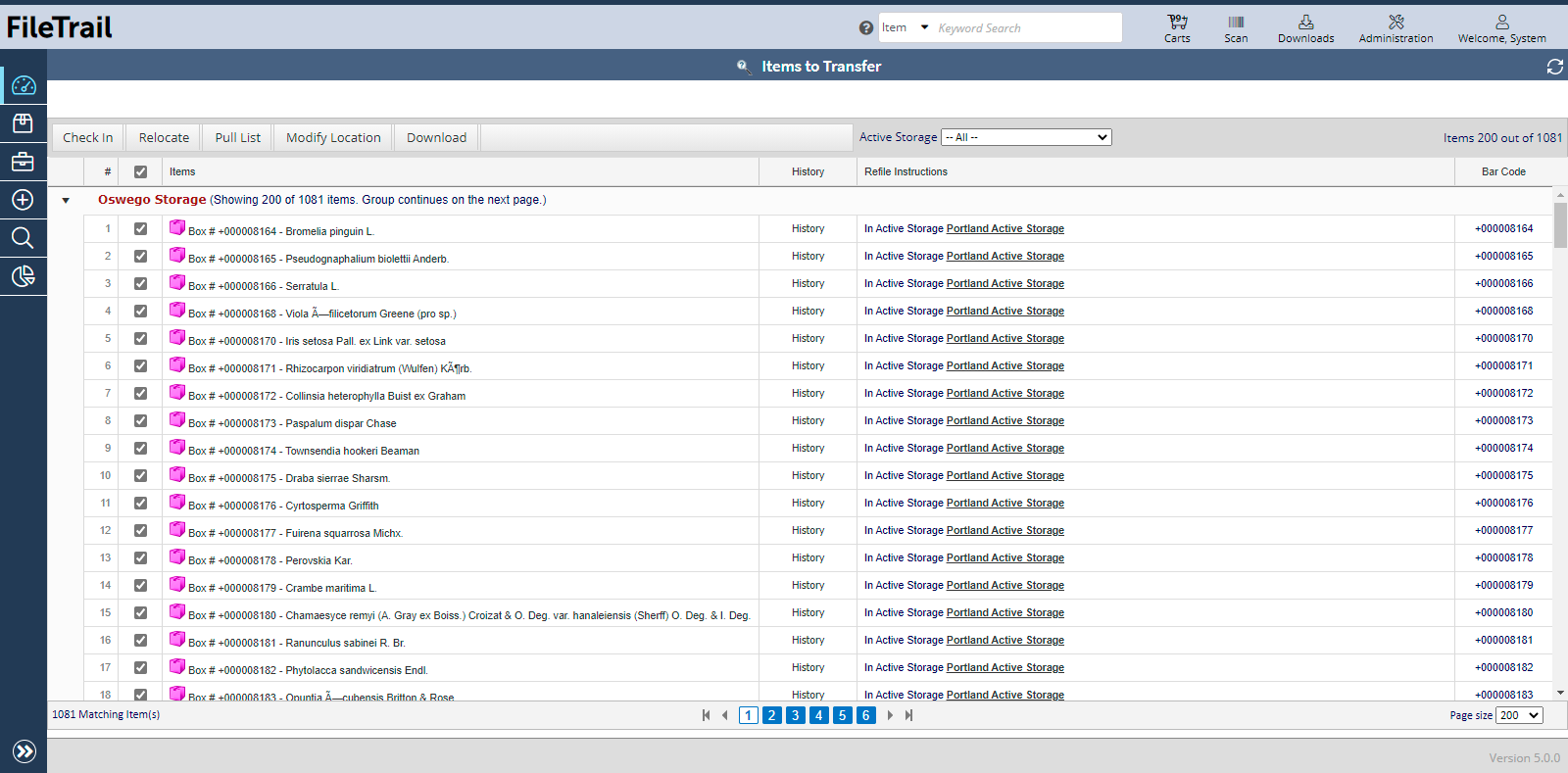This screenshot has height=773, width=1568.
Task: Click in the Keyword Search field
Action: (x=1027, y=27)
